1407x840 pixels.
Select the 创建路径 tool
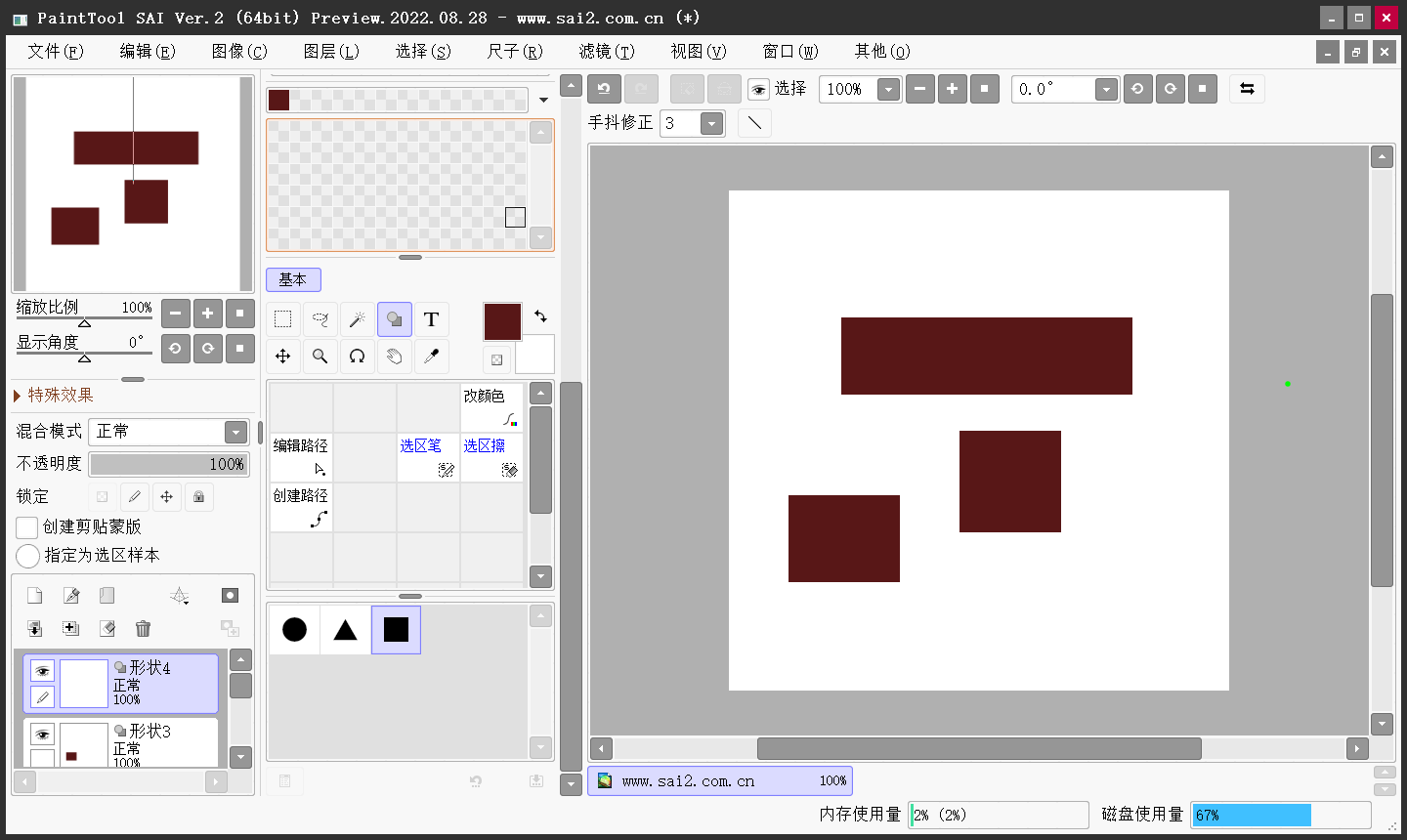(301, 507)
